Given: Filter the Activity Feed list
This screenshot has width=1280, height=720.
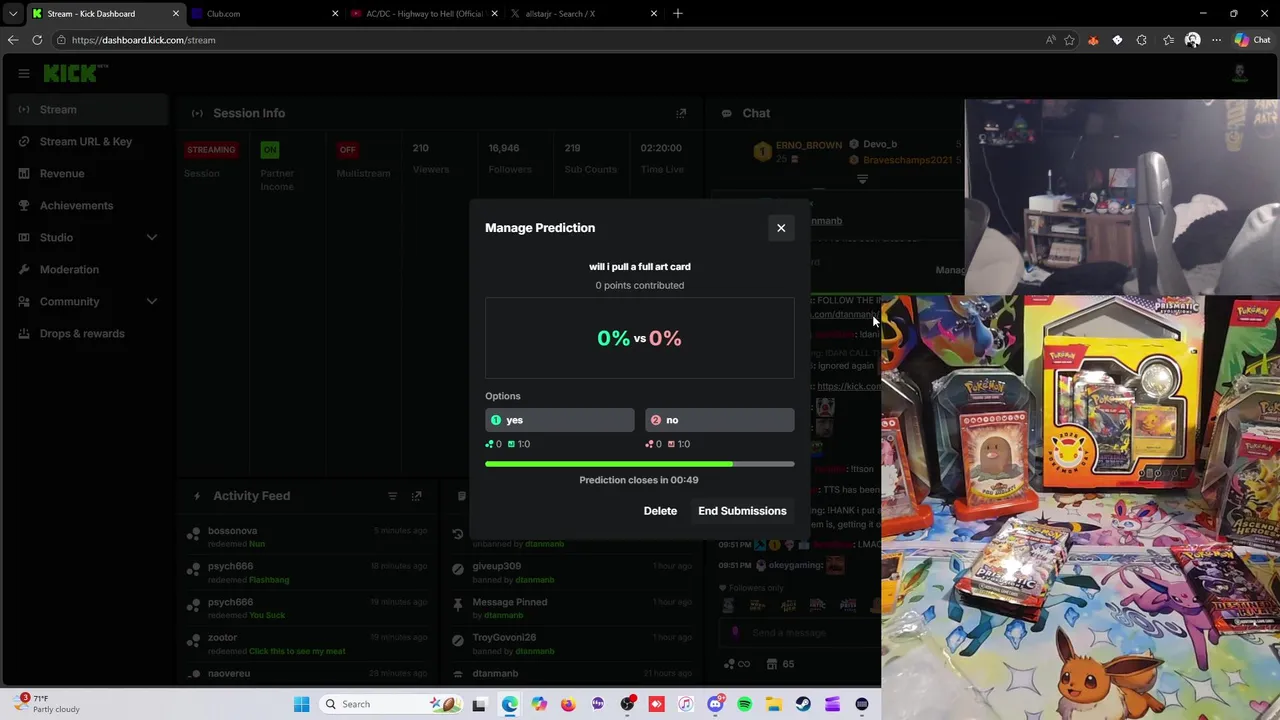Looking at the screenshot, I should click(x=392, y=496).
